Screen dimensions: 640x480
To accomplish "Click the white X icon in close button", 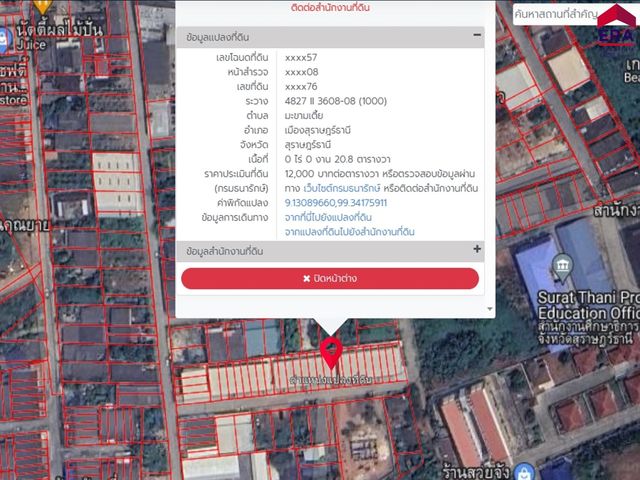I will tap(307, 278).
